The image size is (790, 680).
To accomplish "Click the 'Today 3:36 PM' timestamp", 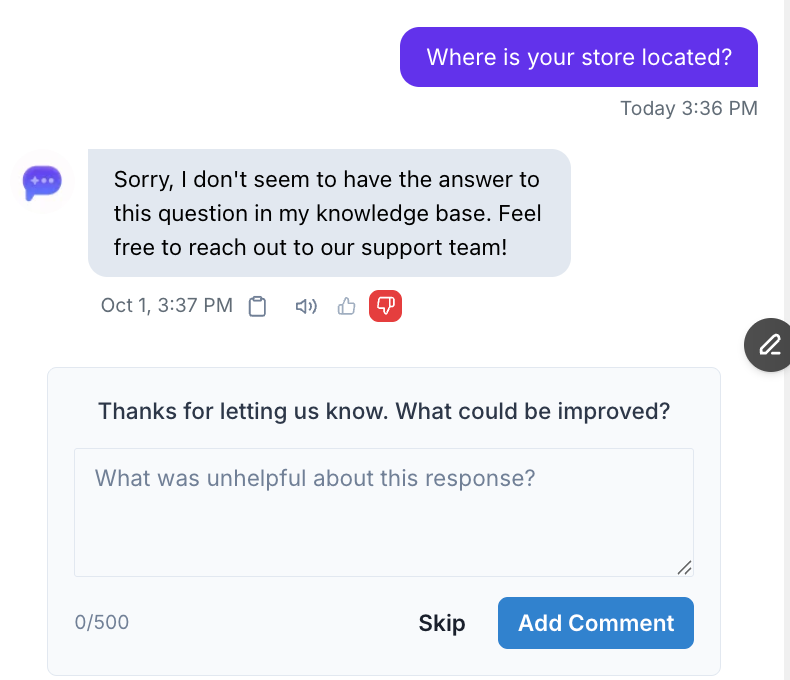I will click(x=688, y=108).
